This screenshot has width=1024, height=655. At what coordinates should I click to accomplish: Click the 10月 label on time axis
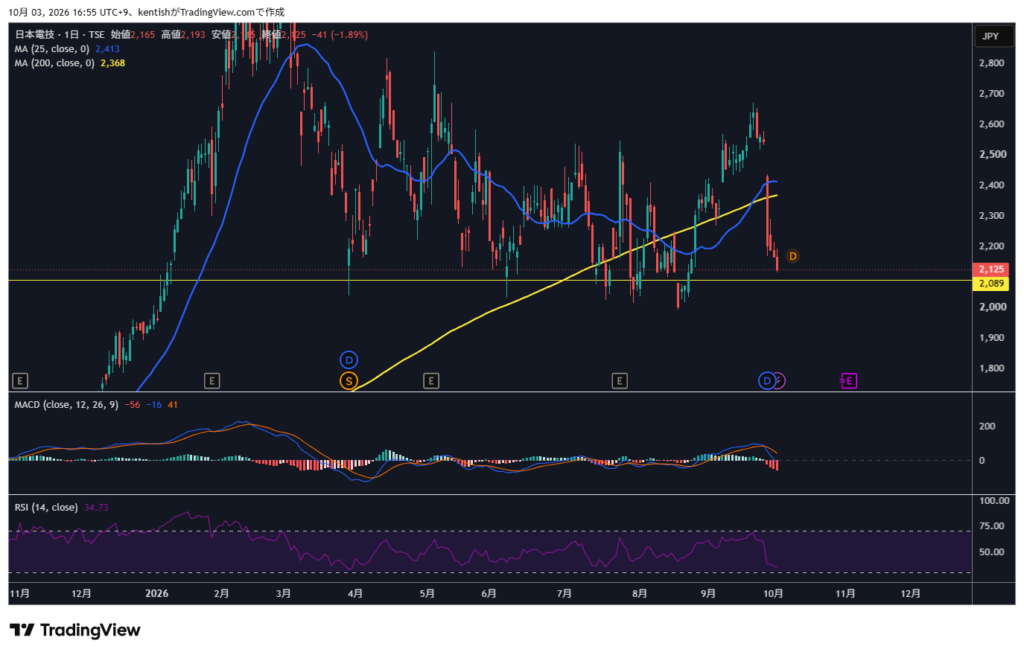(773, 594)
